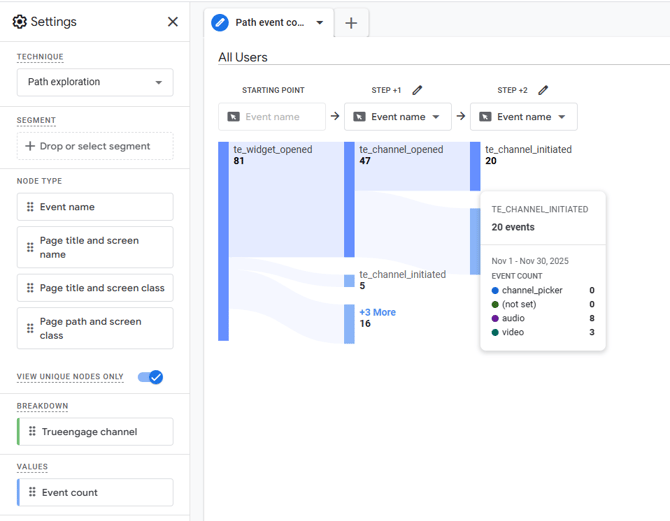Open Step +1 Event name dropdown

coord(397,117)
